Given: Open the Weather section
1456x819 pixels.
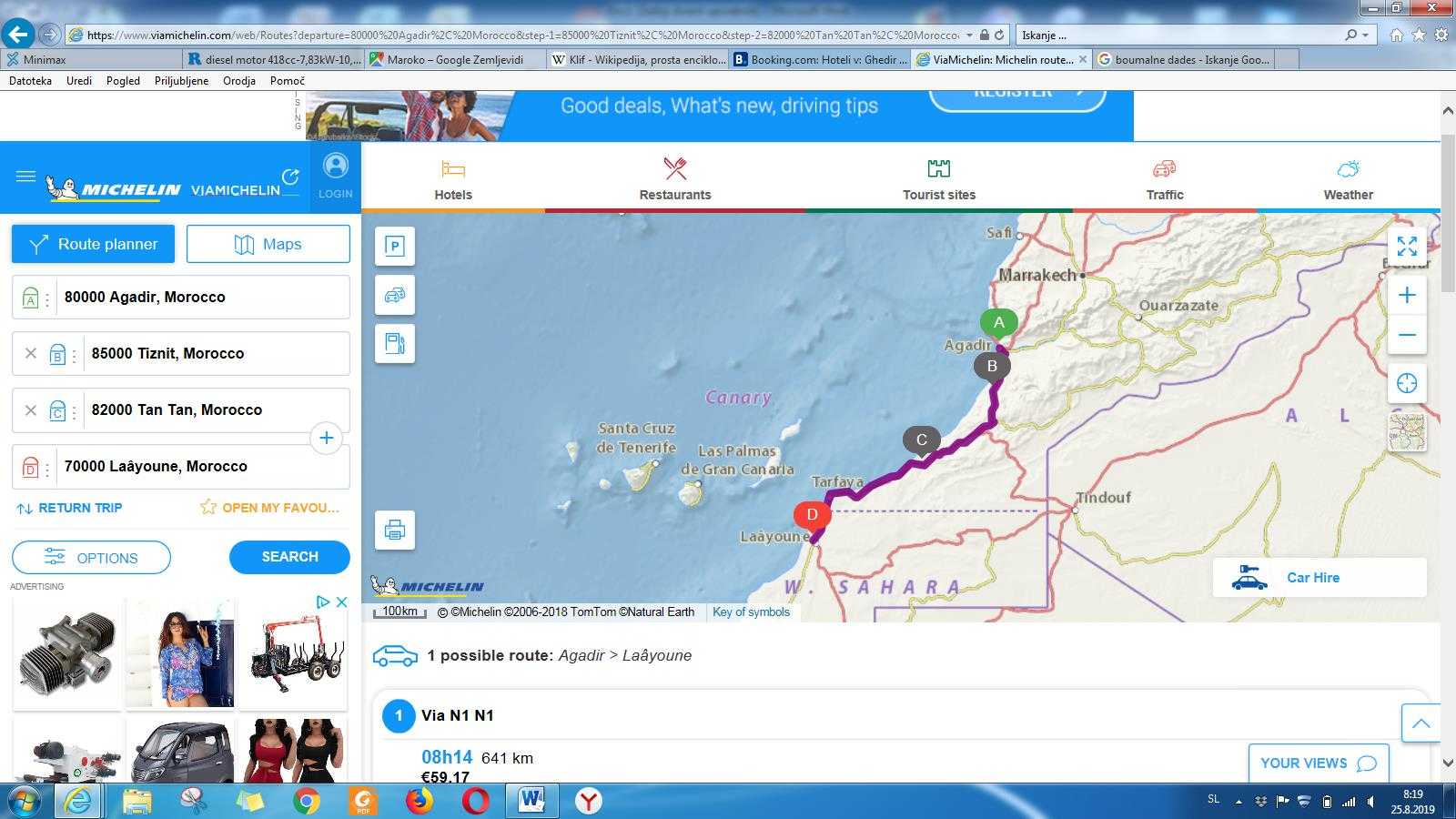Looking at the screenshot, I should [1349, 179].
